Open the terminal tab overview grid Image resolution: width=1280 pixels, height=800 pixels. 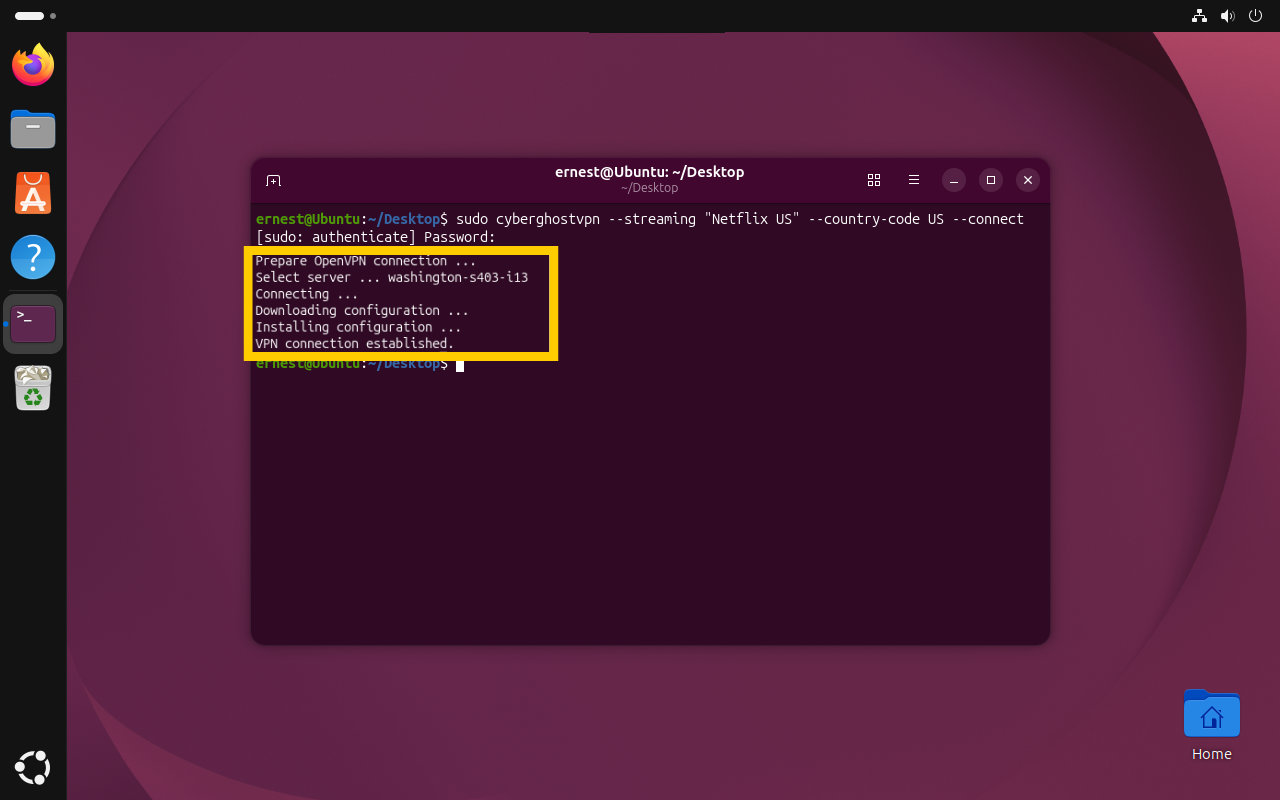coord(874,180)
